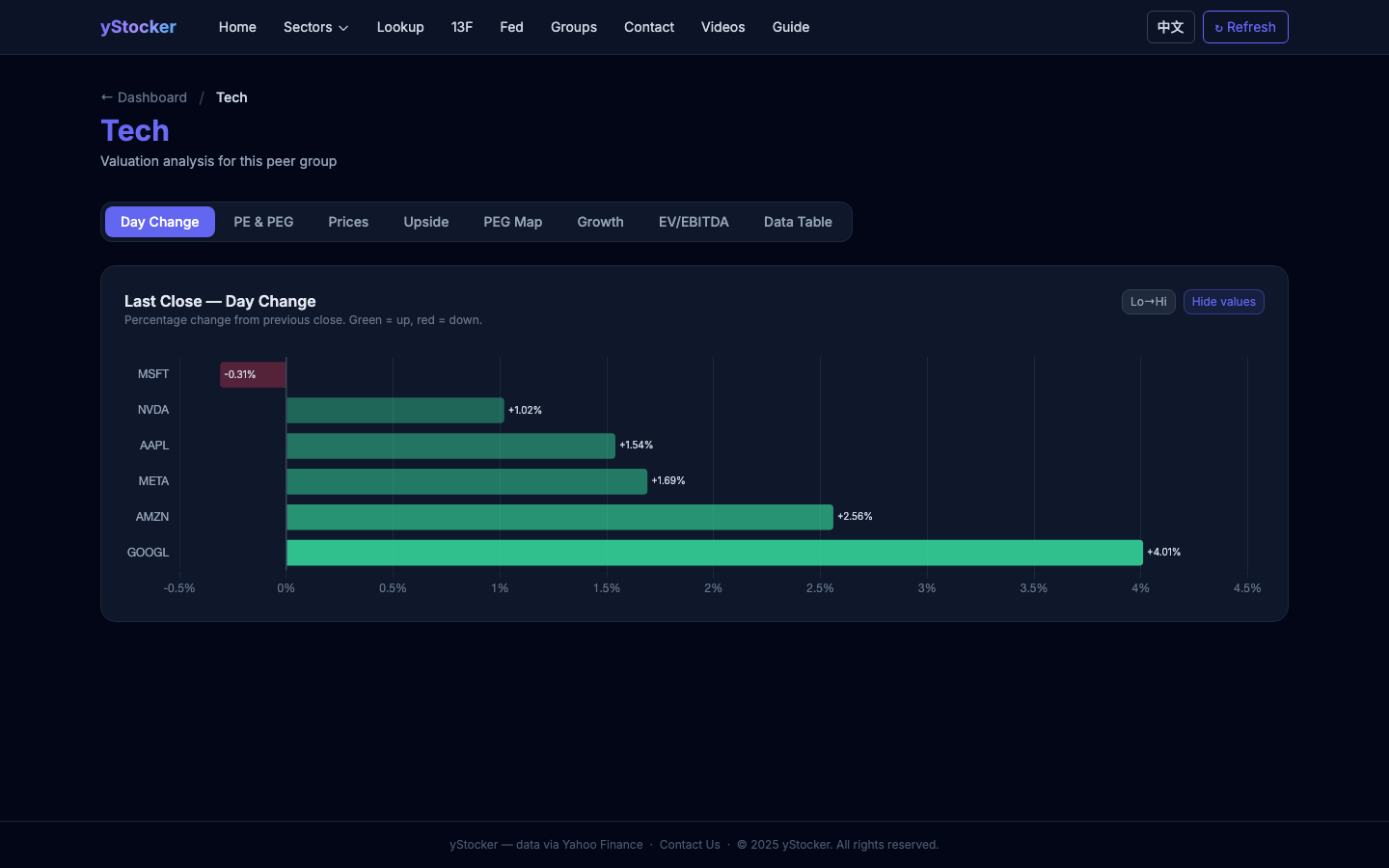Open the PE & PEG tab
This screenshot has width=1389, height=868.
(263, 222)
